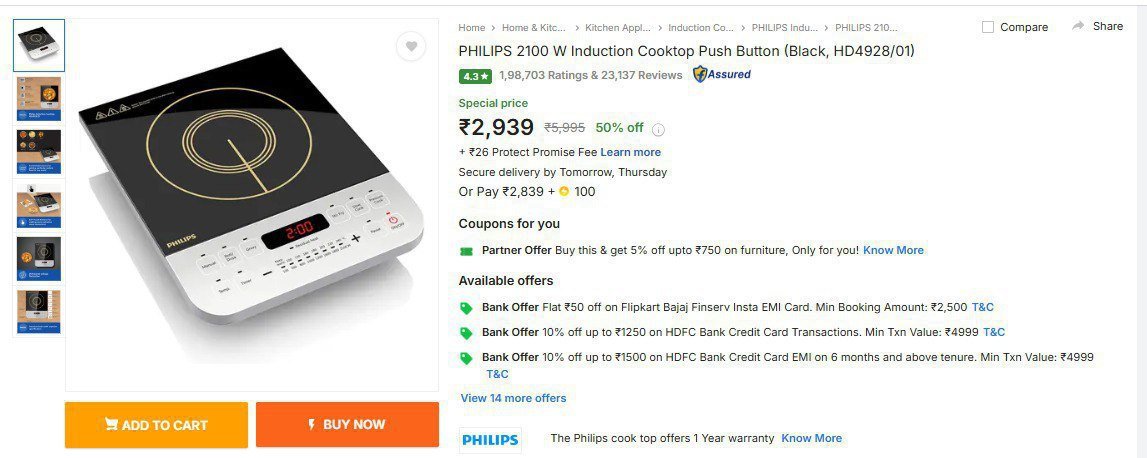Screen dimensions: 1147x458
Task: Click the green 4.3 star rating badge
Action: (x=475, y=75)
